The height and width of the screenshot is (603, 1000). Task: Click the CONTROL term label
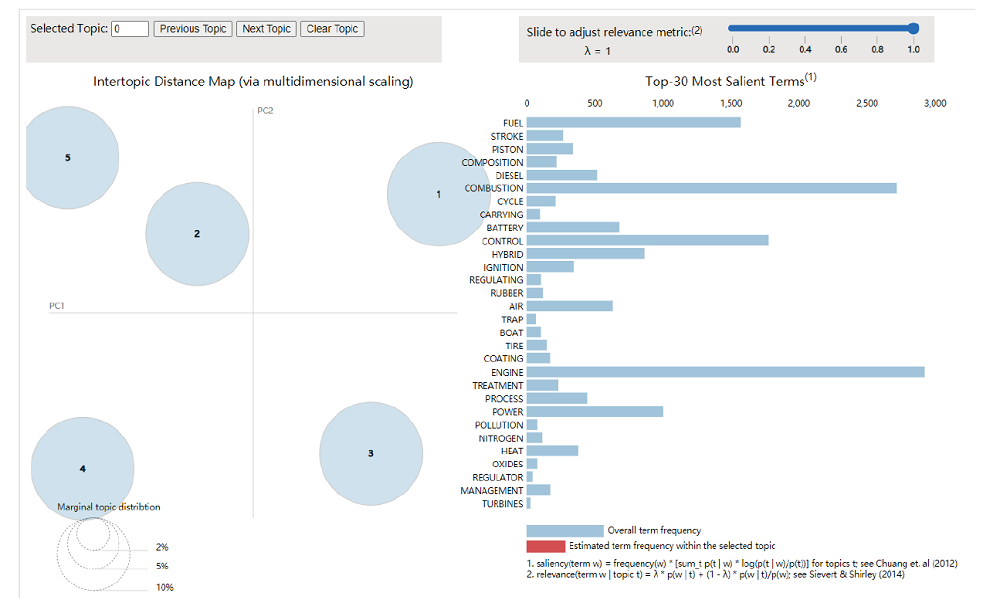click(502, 241)
